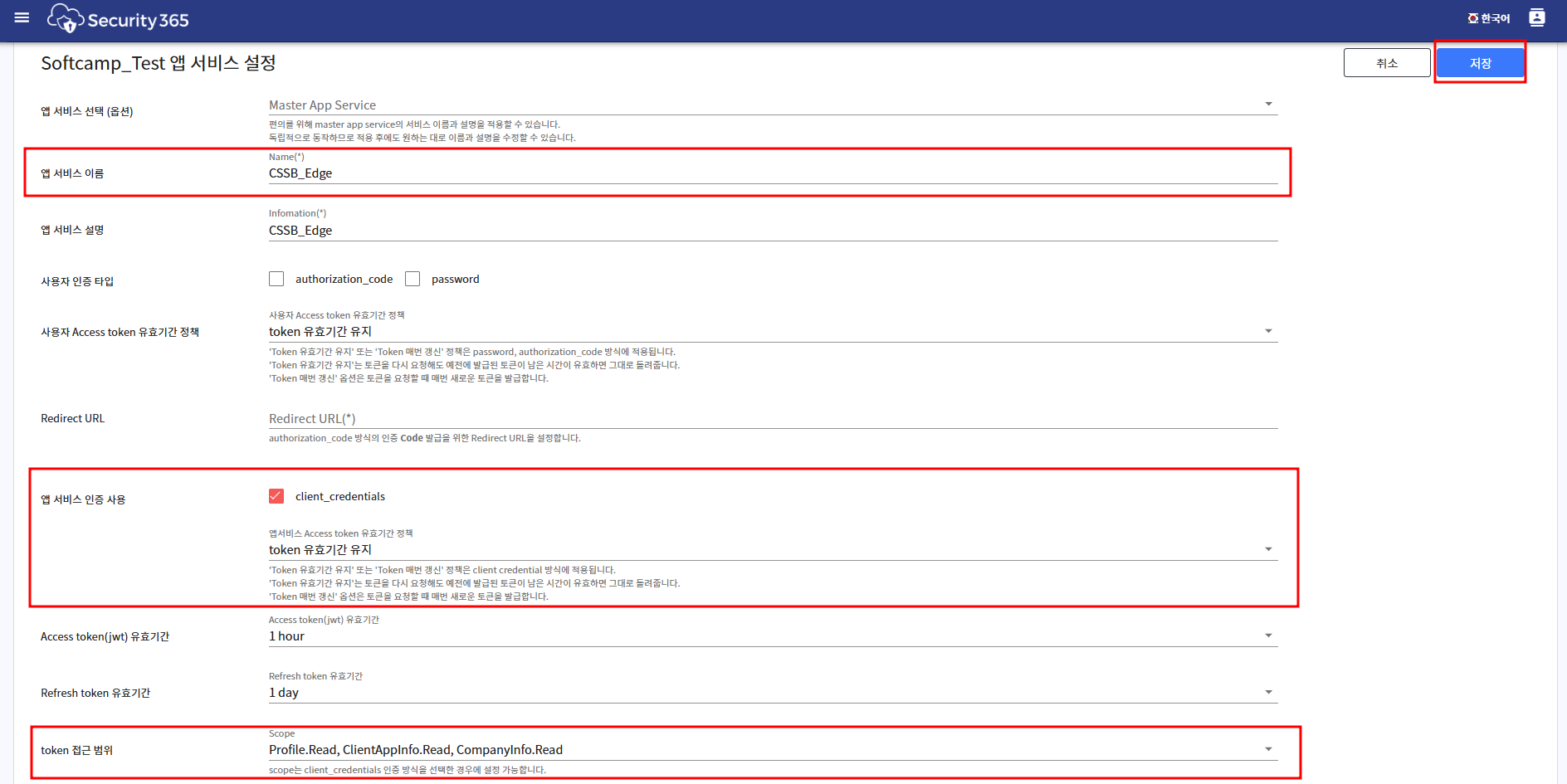Click the Security365 title text

[x=138, y=21]
